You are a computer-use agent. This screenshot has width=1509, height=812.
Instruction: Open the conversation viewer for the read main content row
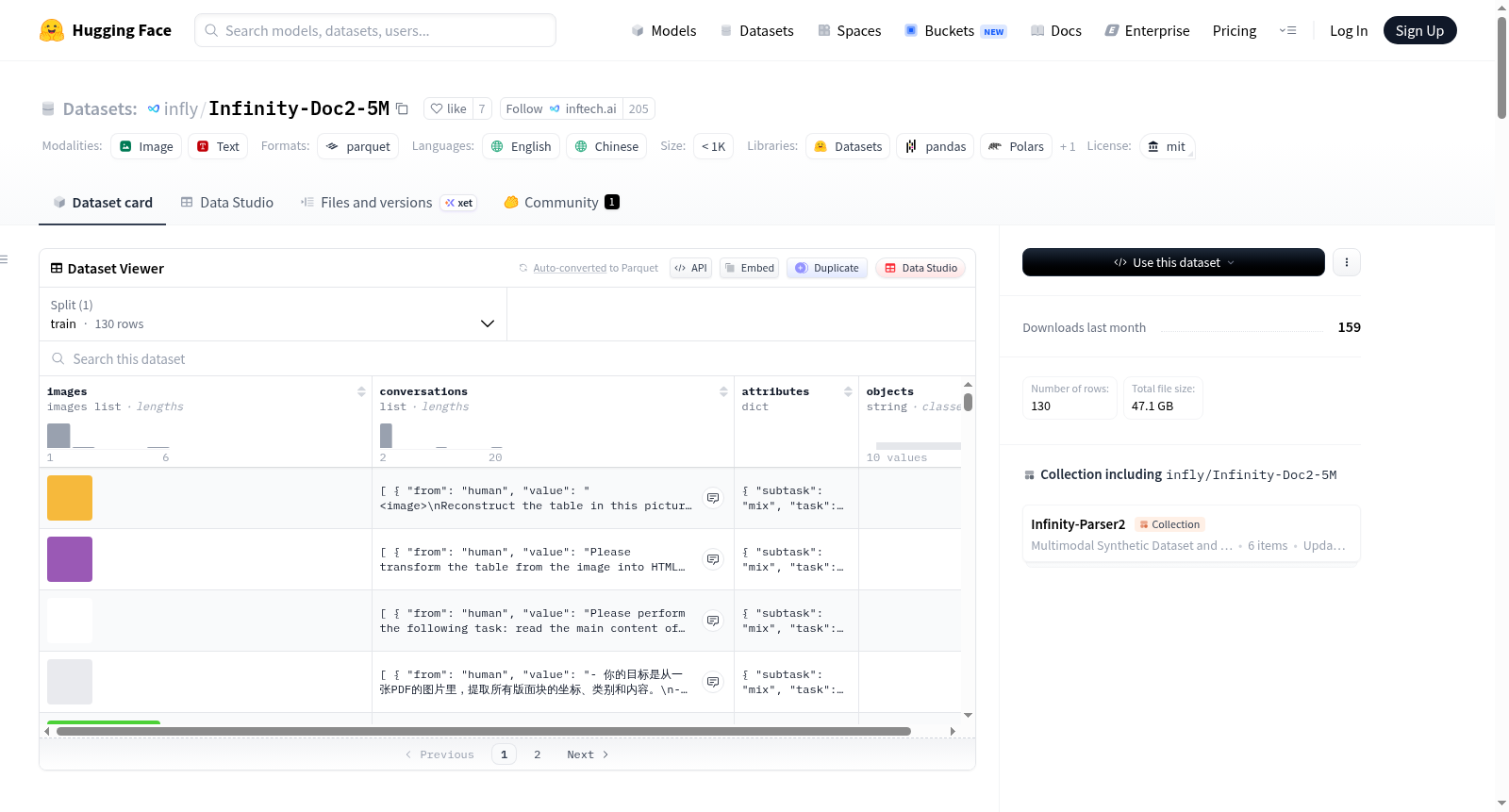[713, 621]
